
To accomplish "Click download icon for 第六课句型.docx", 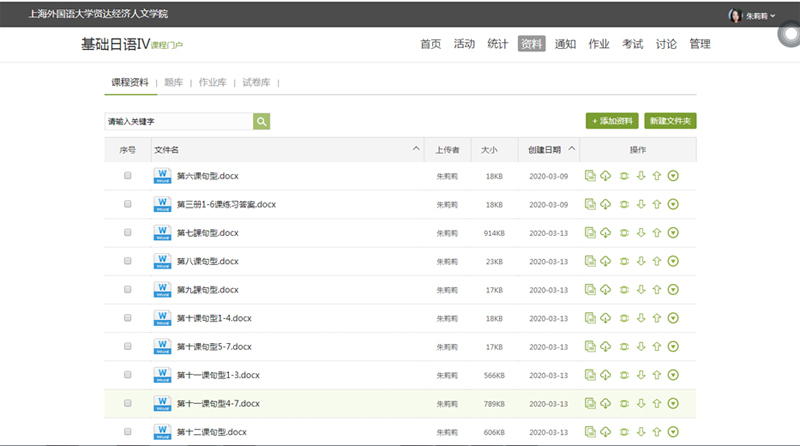I will (606, 176).
